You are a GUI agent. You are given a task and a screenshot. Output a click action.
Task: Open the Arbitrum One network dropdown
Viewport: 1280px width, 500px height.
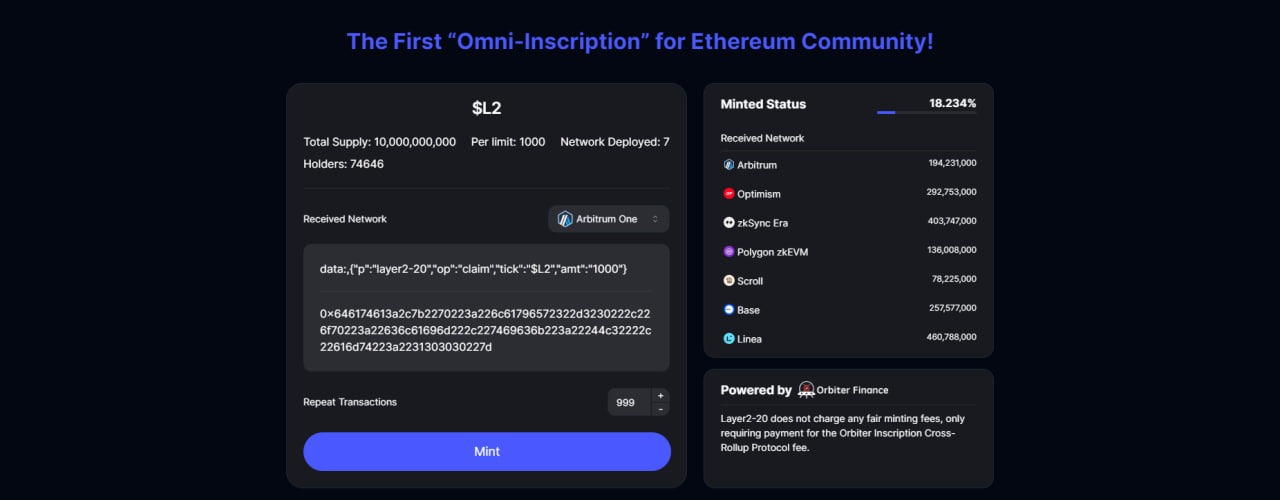[x=608, y=219]
